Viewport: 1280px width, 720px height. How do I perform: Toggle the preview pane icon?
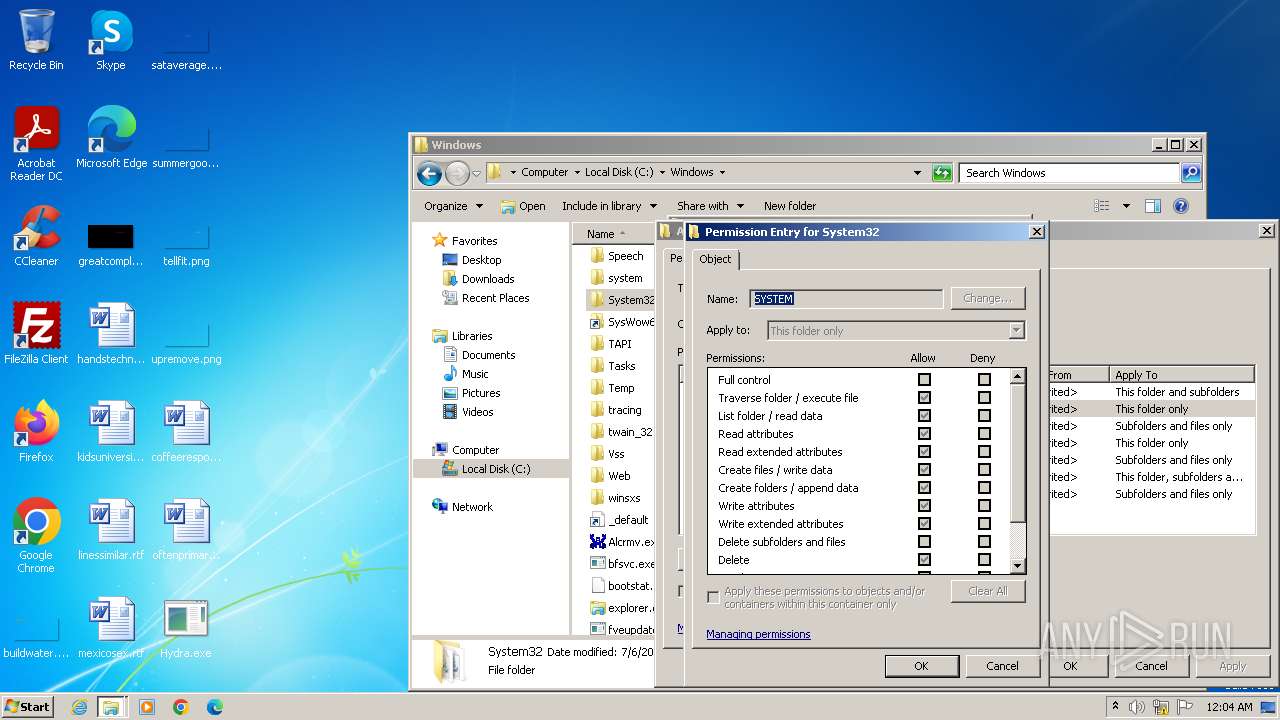(1152, 206)
